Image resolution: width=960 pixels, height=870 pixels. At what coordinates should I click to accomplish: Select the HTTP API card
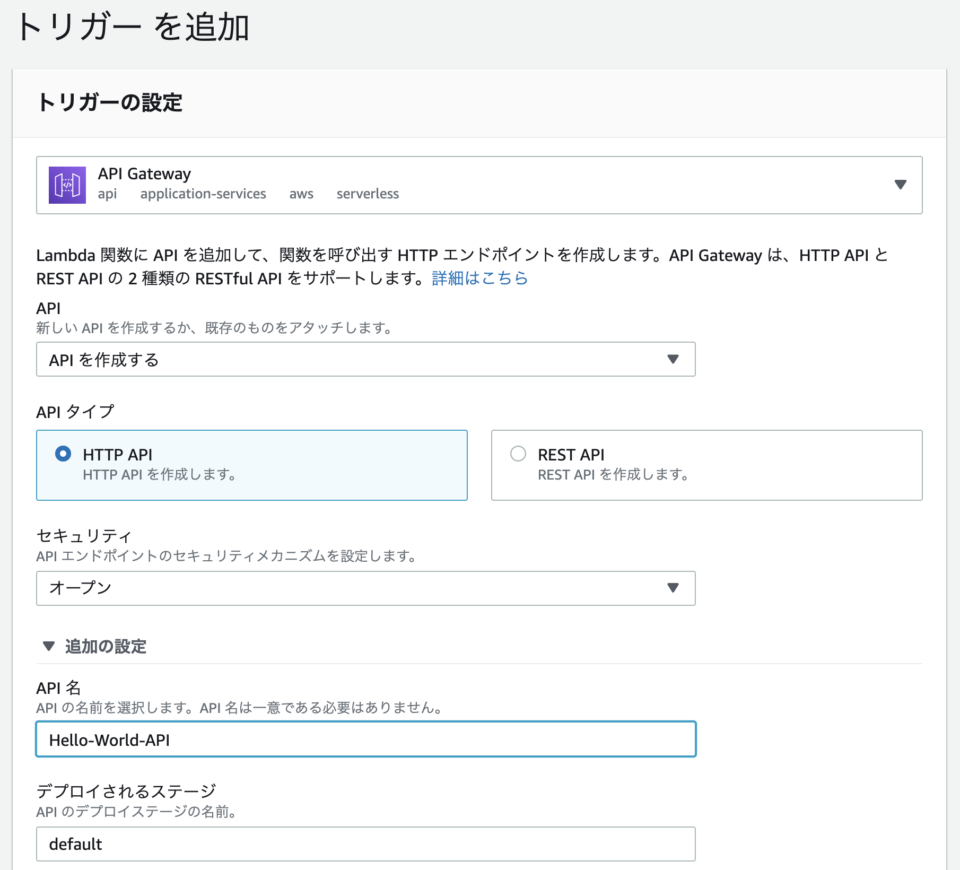click(x=252, y=464)
